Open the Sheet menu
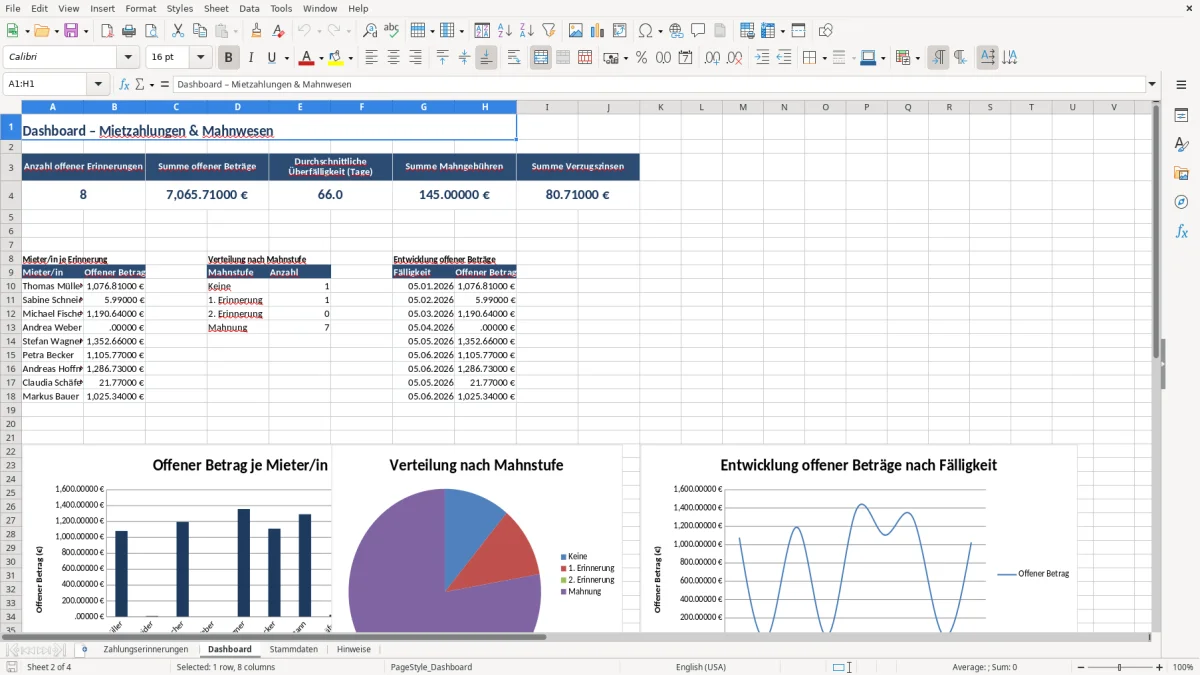The height and width of the screenshot is (675, 1200). (x=216, y=8)
